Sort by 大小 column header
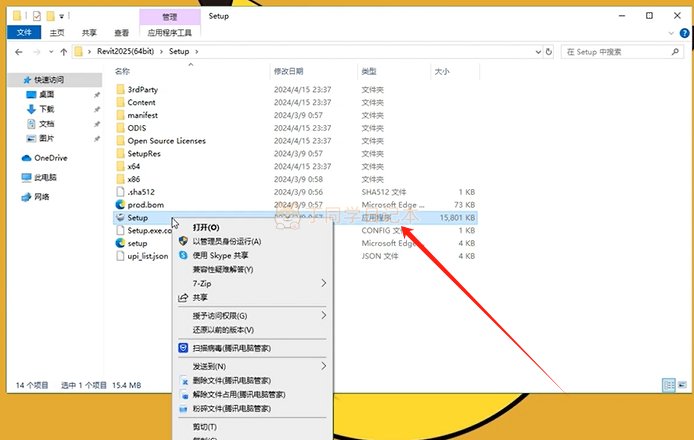694x440 pixels. [442, 71]
